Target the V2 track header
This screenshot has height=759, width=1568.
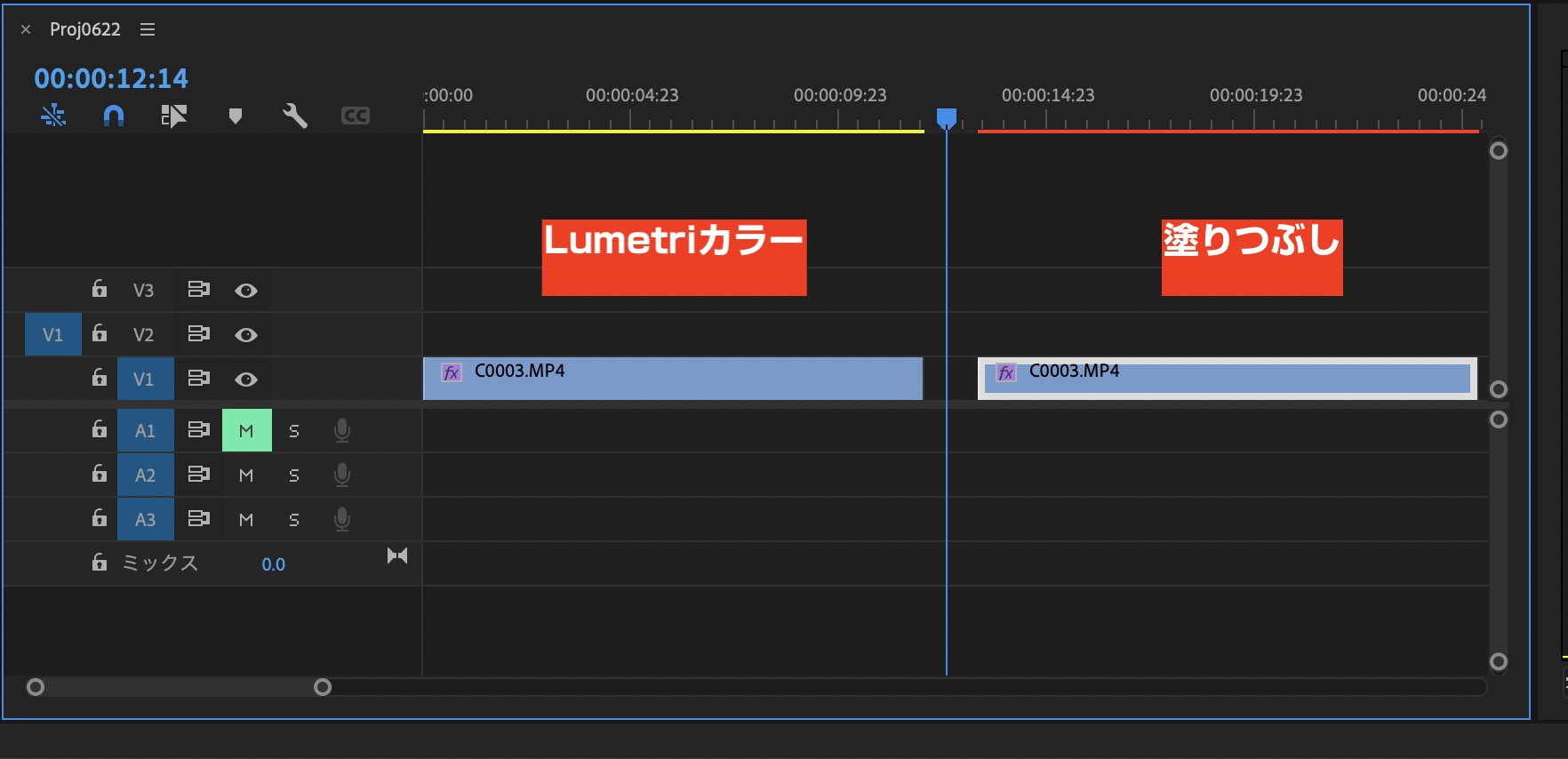pyautogui.click(x=143, y=335)
